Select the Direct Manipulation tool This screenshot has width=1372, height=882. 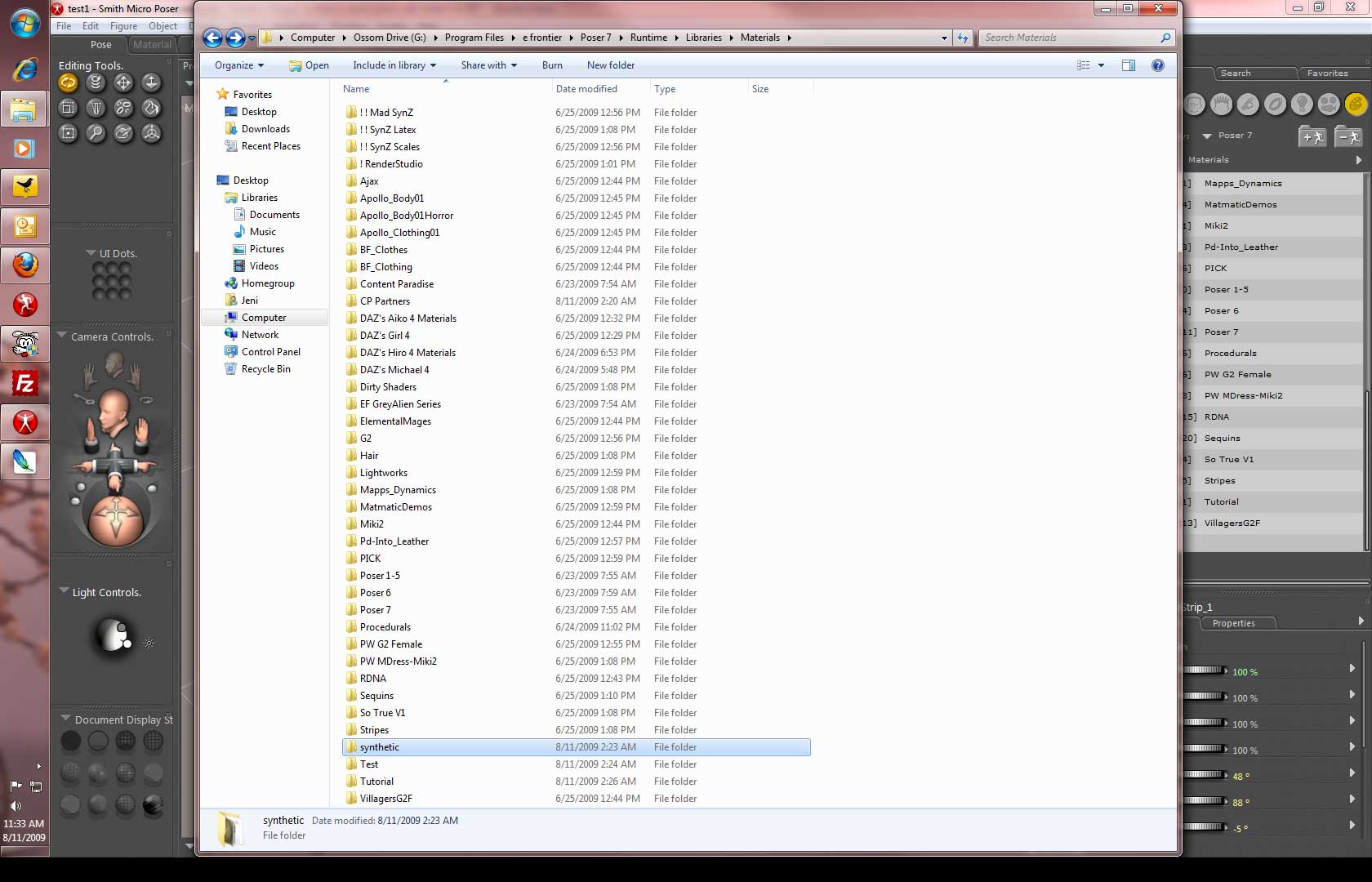point(151,133)
